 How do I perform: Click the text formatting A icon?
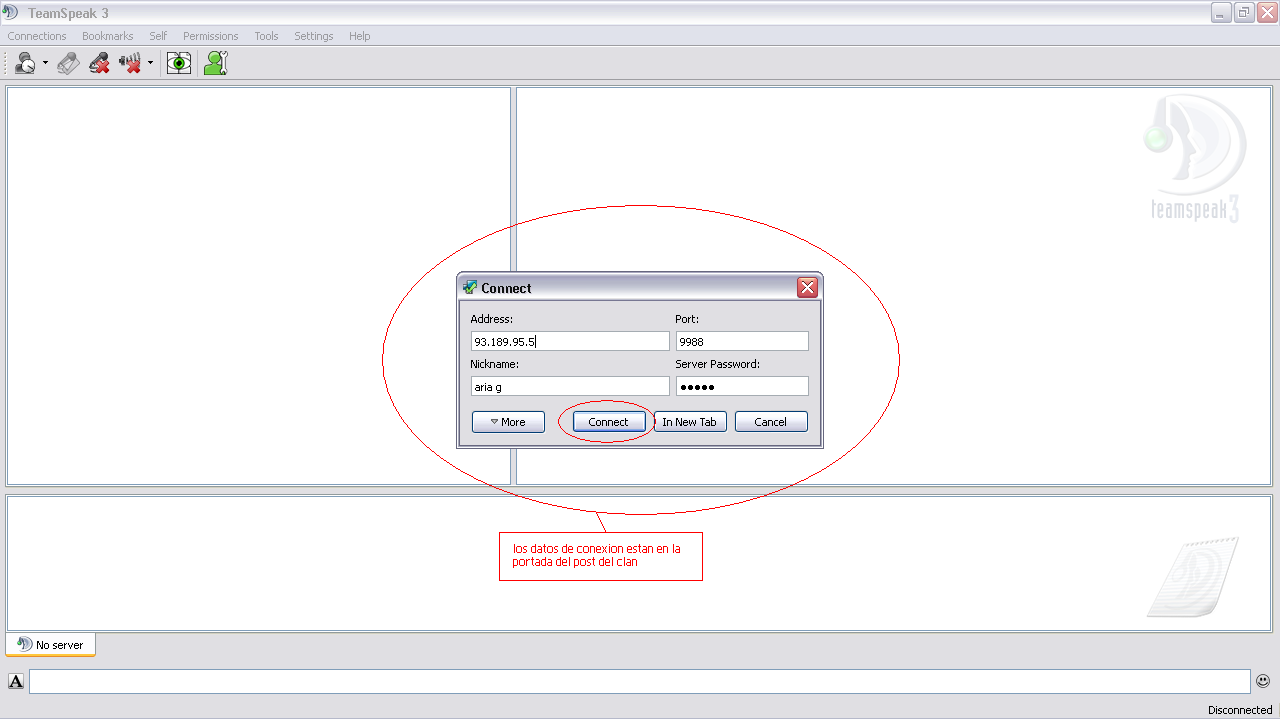pyautogui.click(x=16, y=682)
